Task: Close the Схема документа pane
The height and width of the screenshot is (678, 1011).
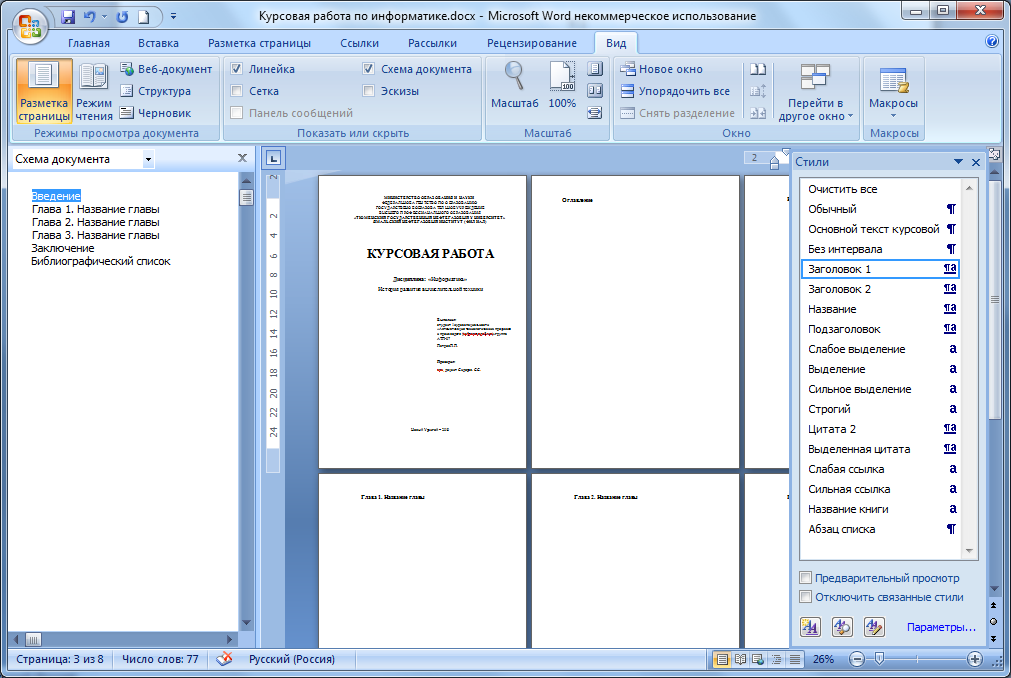Action: pos(242,158)
